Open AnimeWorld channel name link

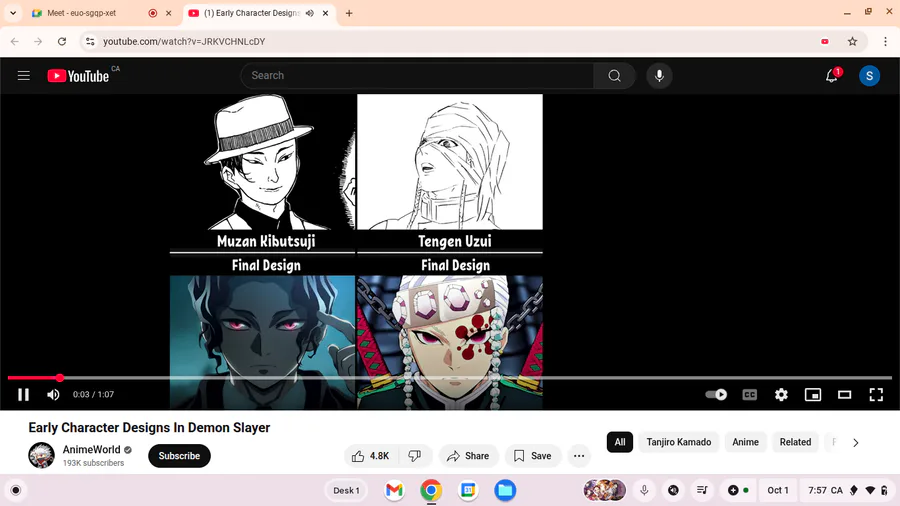[91, 450]
